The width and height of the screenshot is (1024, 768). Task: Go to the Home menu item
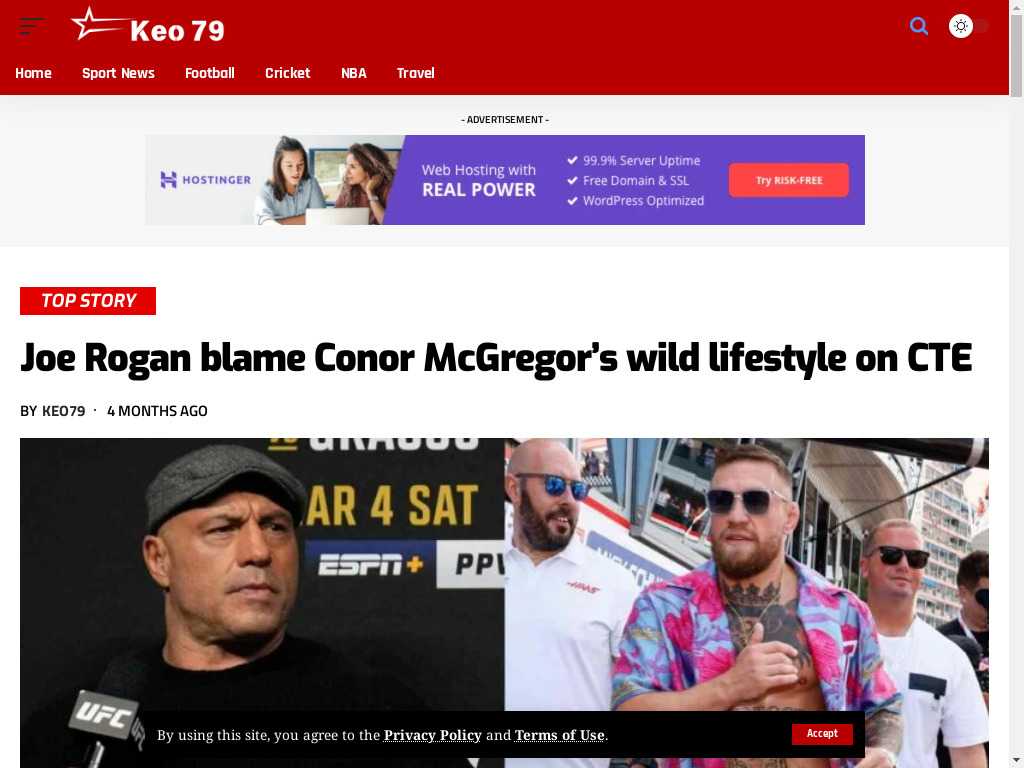click(33, 73)
